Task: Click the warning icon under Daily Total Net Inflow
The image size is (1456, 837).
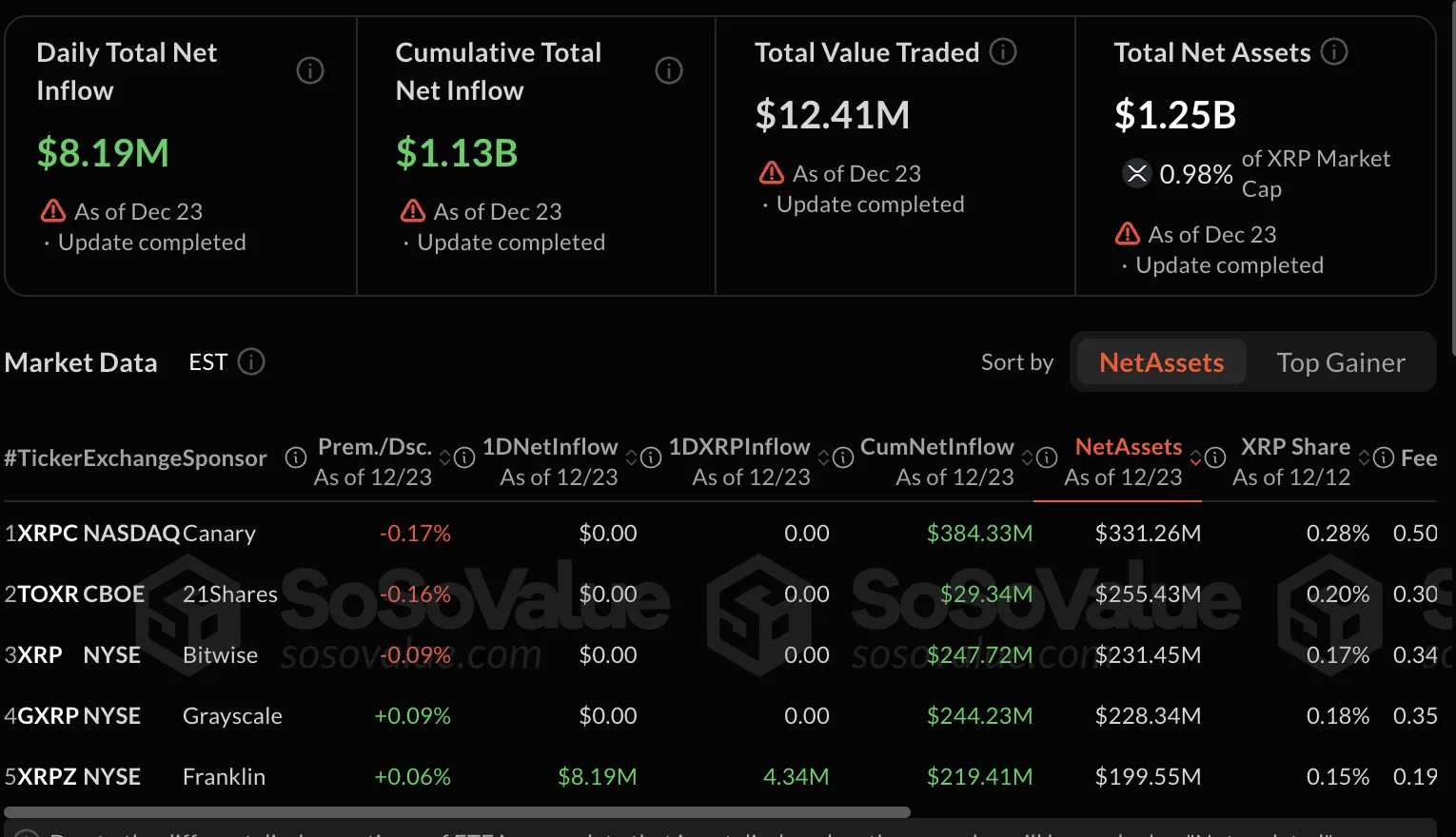Action: click(53, 210)
